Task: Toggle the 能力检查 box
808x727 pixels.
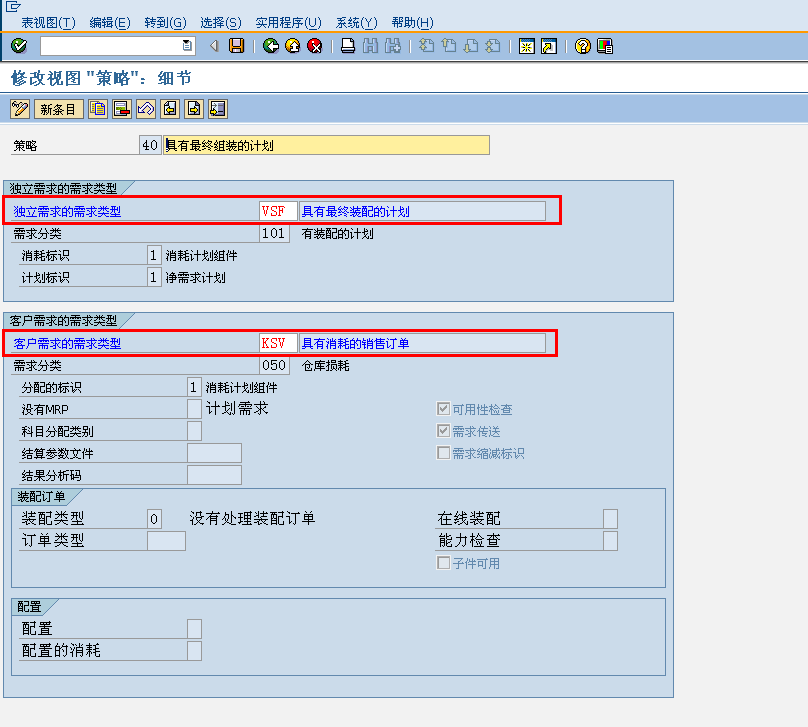Action: [610, 540]
